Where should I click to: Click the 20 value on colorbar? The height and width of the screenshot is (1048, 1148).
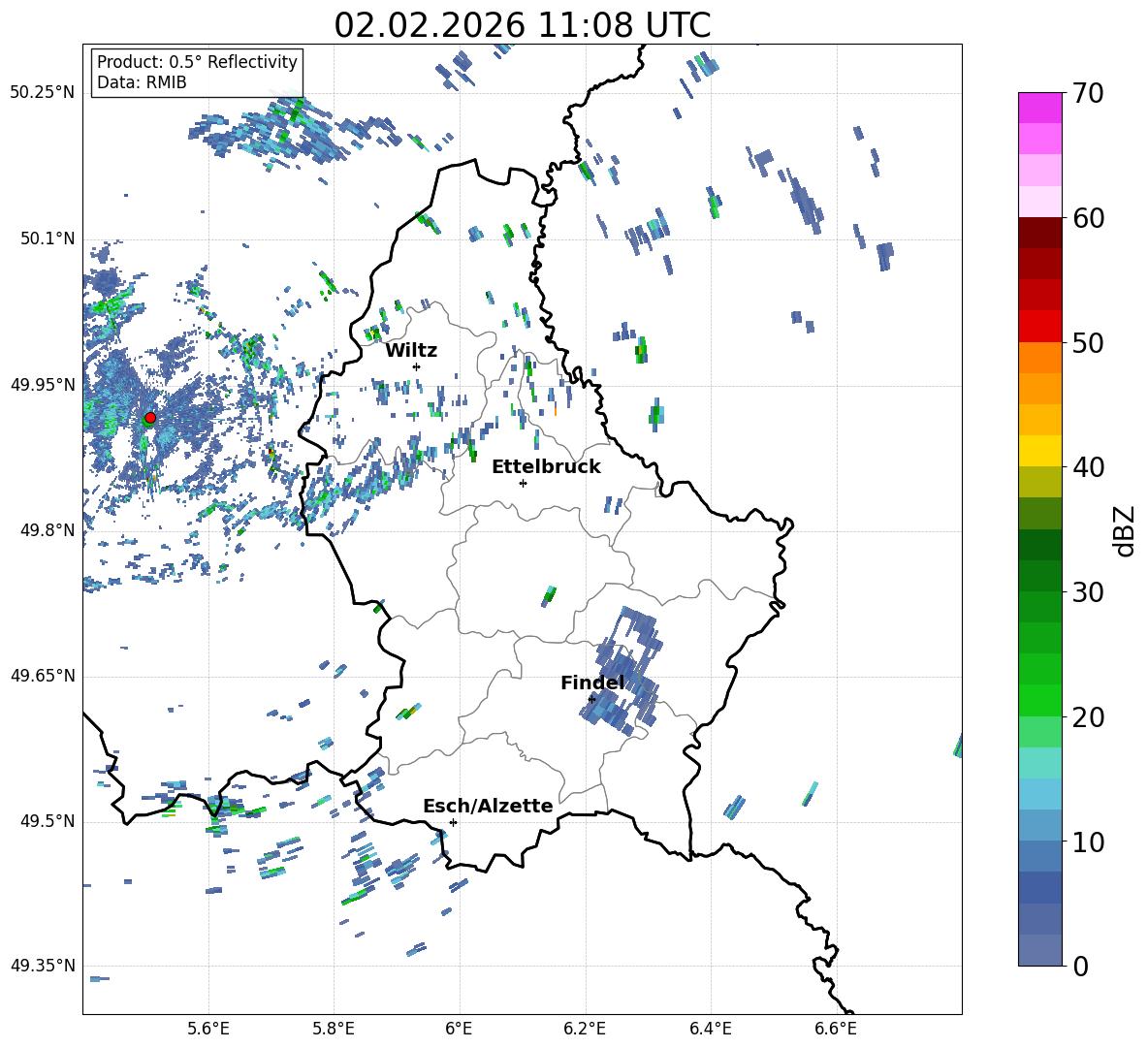pyautogui.click(x=1088, y=717)
